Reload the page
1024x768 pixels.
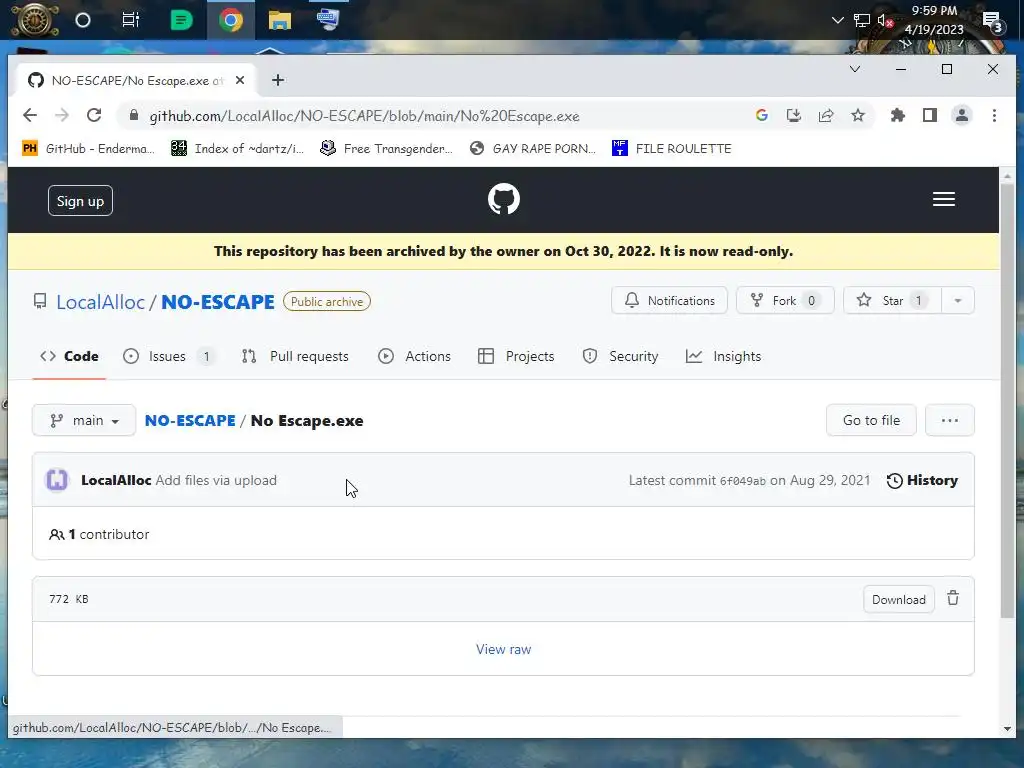coord(94,116)
